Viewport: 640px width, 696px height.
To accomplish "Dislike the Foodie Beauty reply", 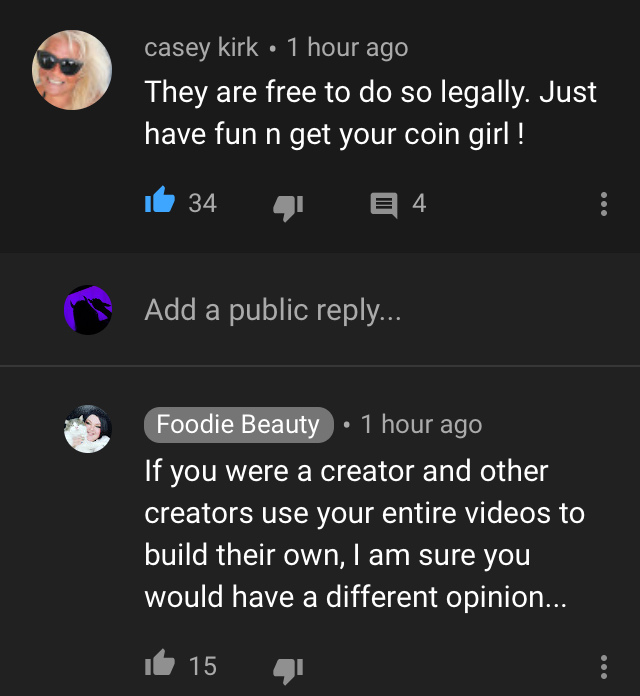I will tap(288, 671).
